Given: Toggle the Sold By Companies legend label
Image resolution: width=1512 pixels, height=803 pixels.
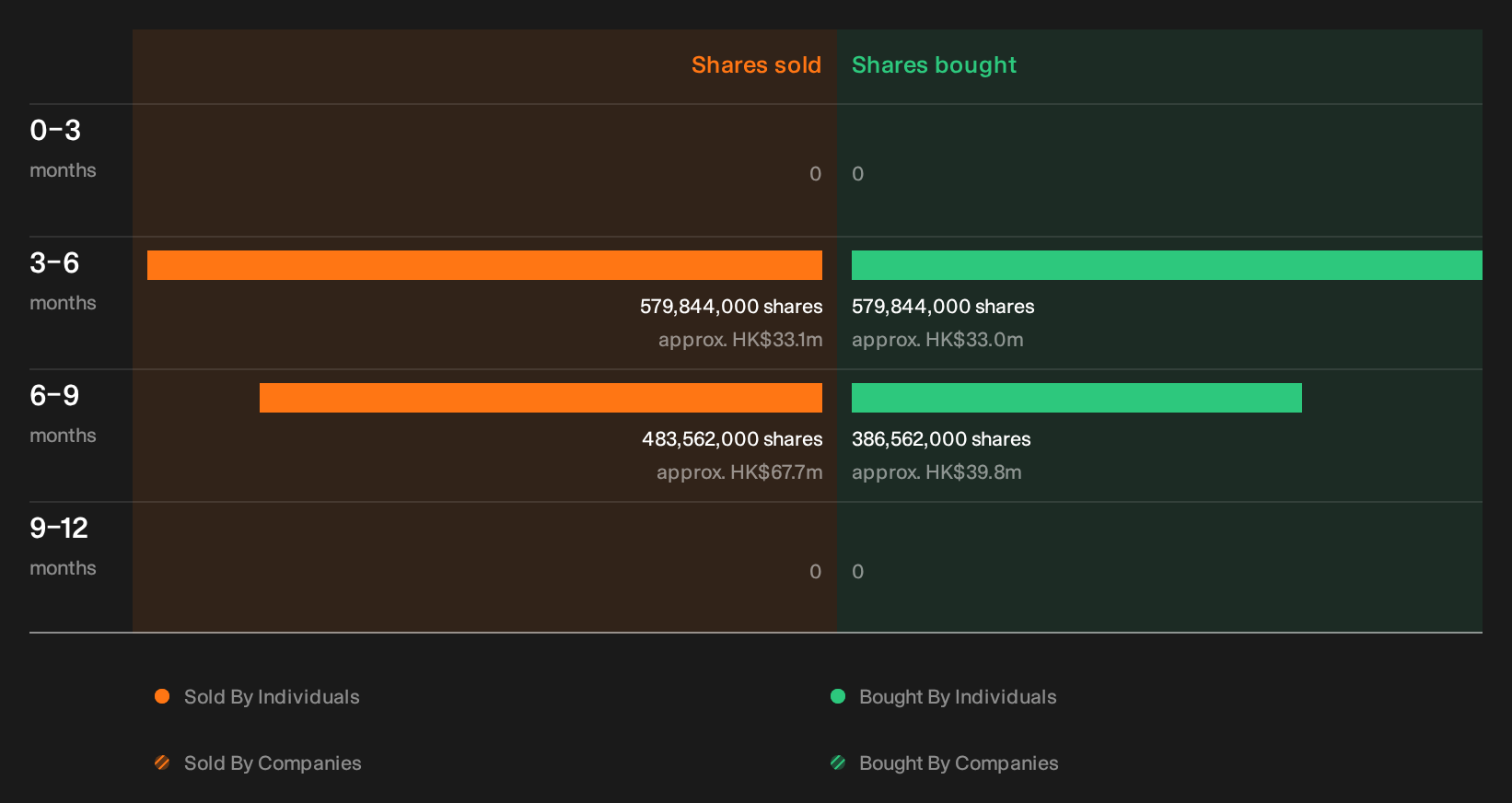Looking at the screenshot, I should [273, 763].
